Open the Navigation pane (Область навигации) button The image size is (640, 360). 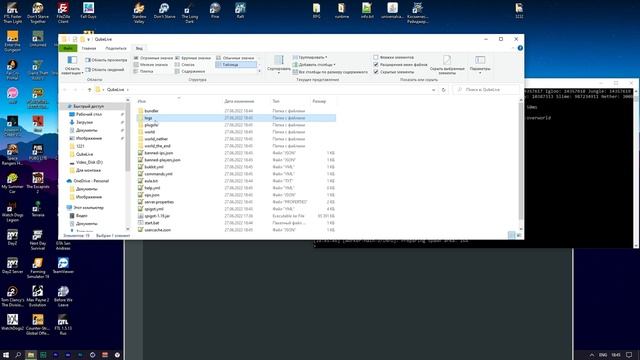click(x=72, y=65)
